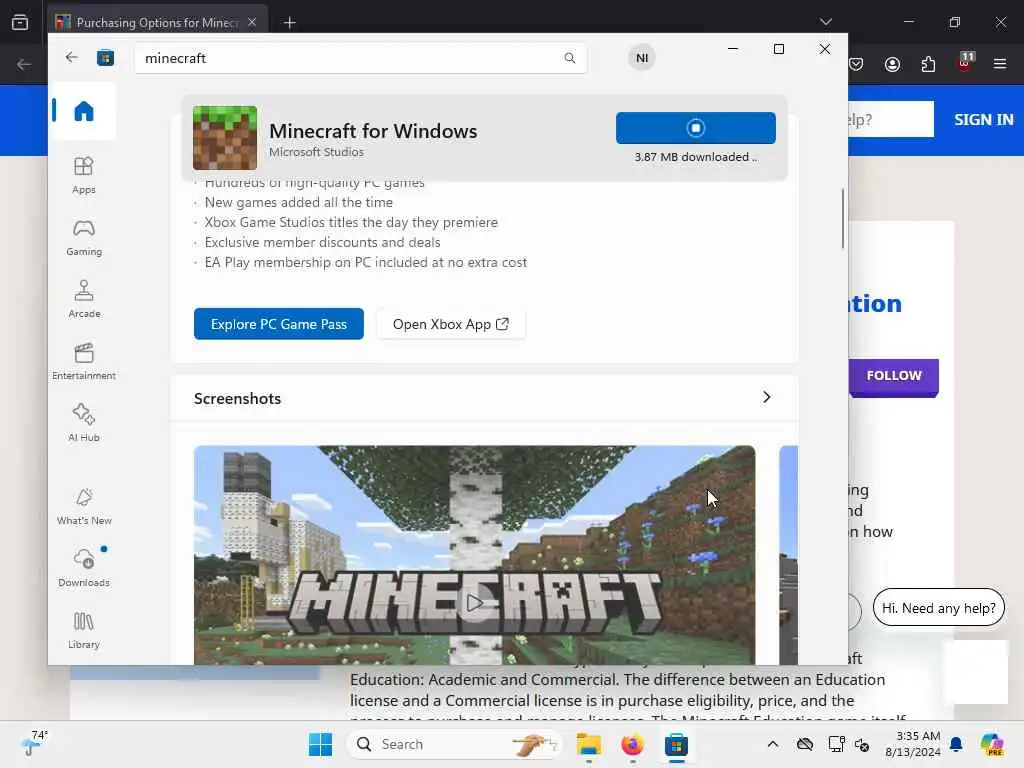
Task: Click 3.87 MB downloaded status text
Action: point(696,157)
